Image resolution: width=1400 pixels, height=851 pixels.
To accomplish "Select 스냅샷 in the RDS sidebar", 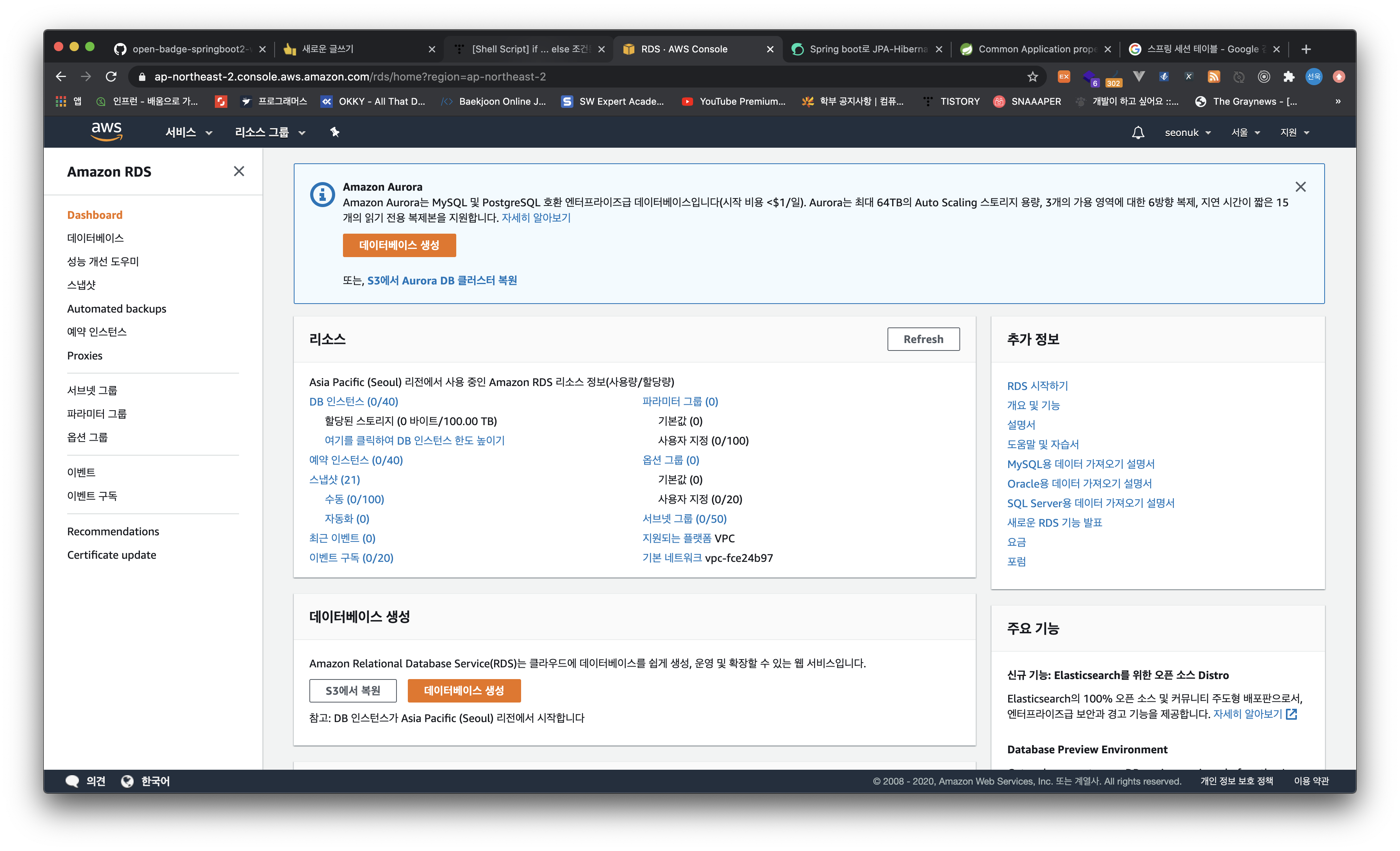I will point(81,285).
